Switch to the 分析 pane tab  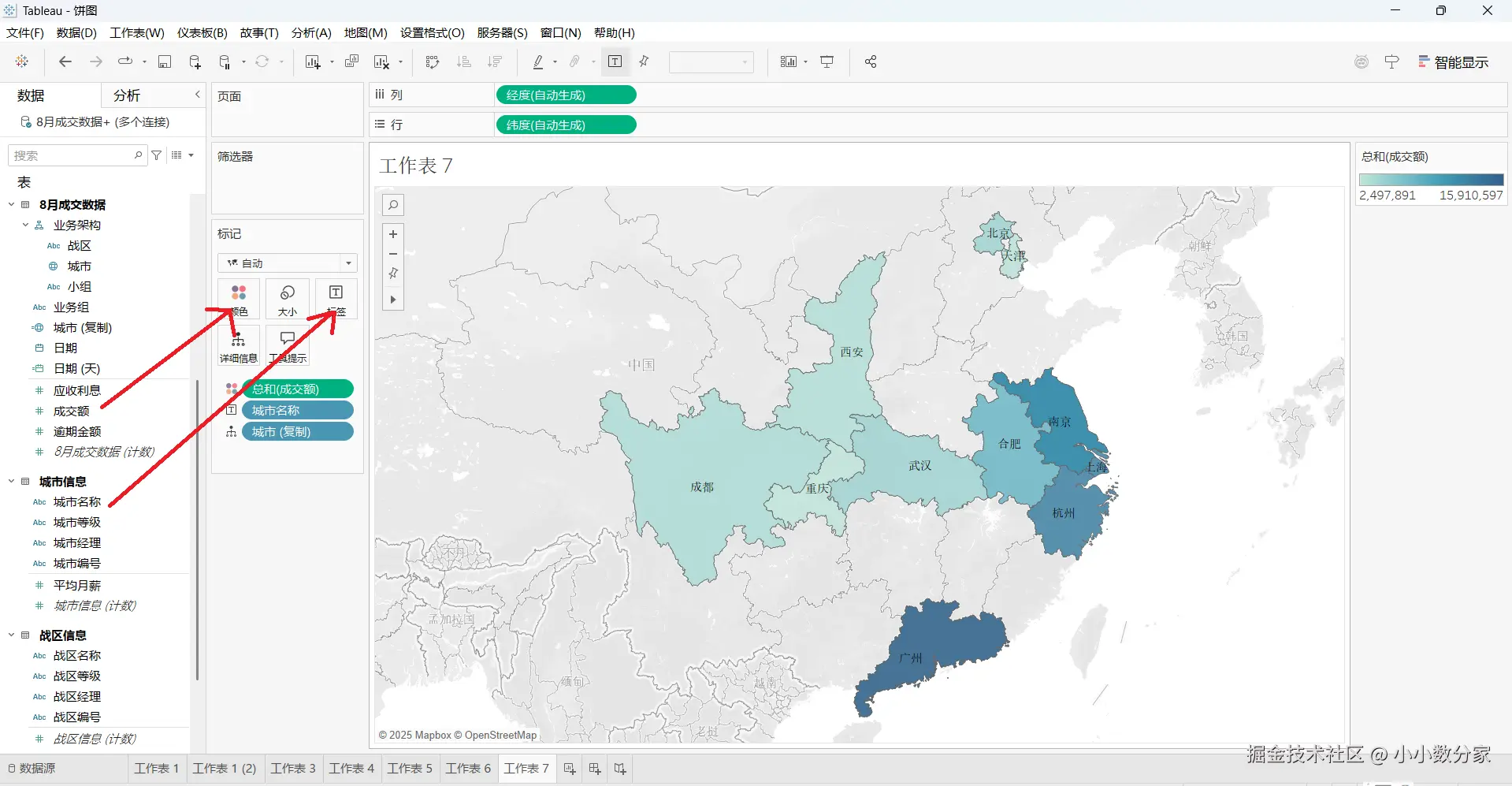[127, 95]
